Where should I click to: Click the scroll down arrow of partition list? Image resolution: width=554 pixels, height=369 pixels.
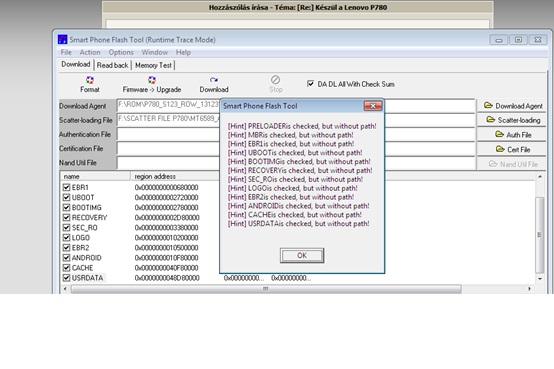(x=540, y=279)
